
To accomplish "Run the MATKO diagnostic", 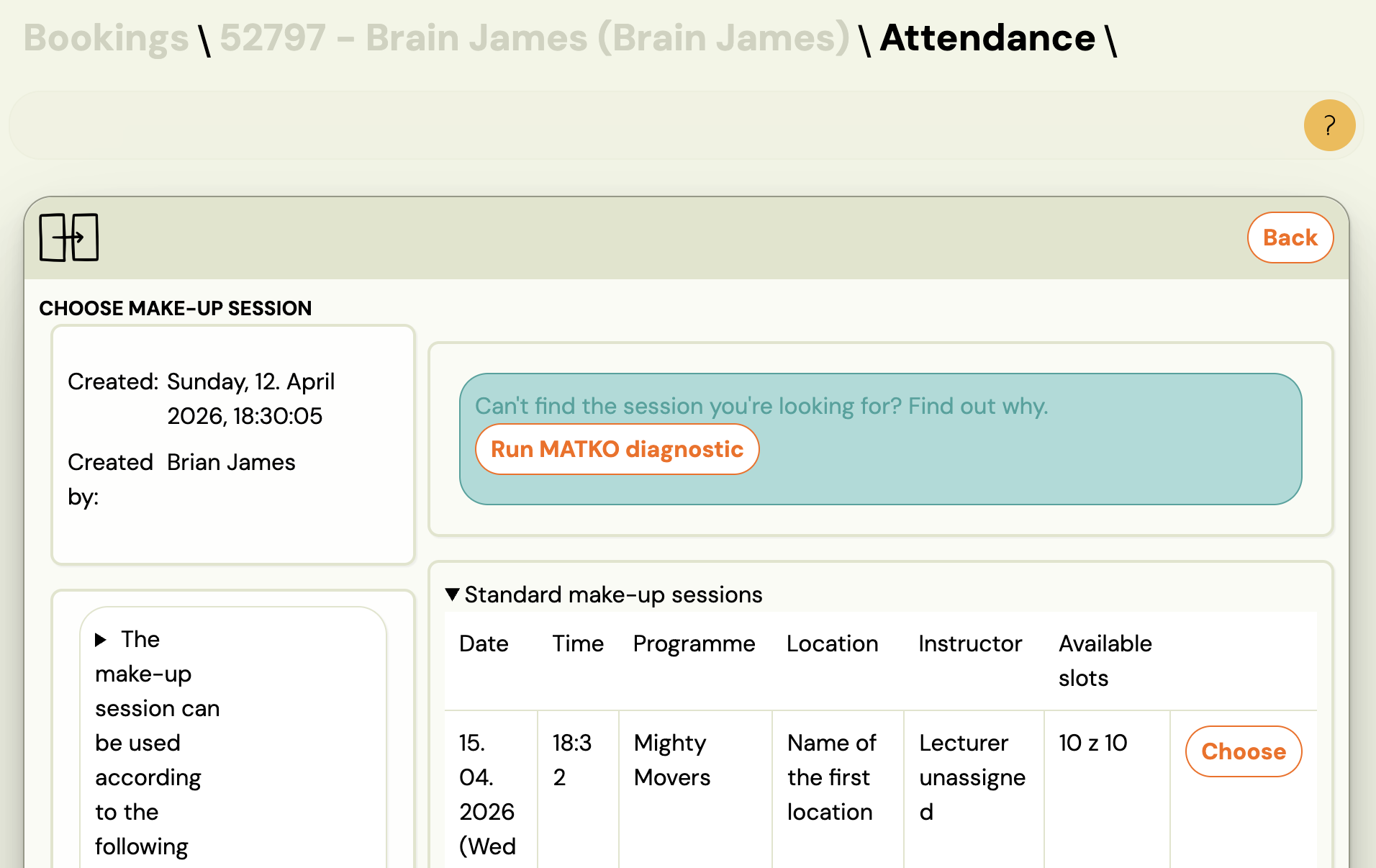I will tap(617, 449).
